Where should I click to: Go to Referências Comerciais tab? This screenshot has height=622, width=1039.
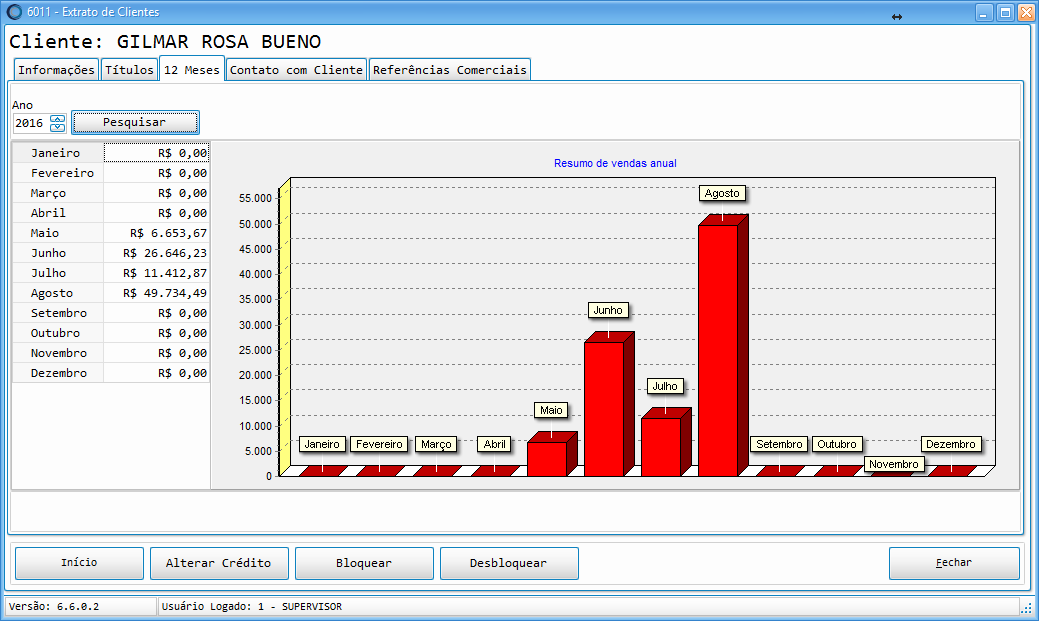(449, 70)
